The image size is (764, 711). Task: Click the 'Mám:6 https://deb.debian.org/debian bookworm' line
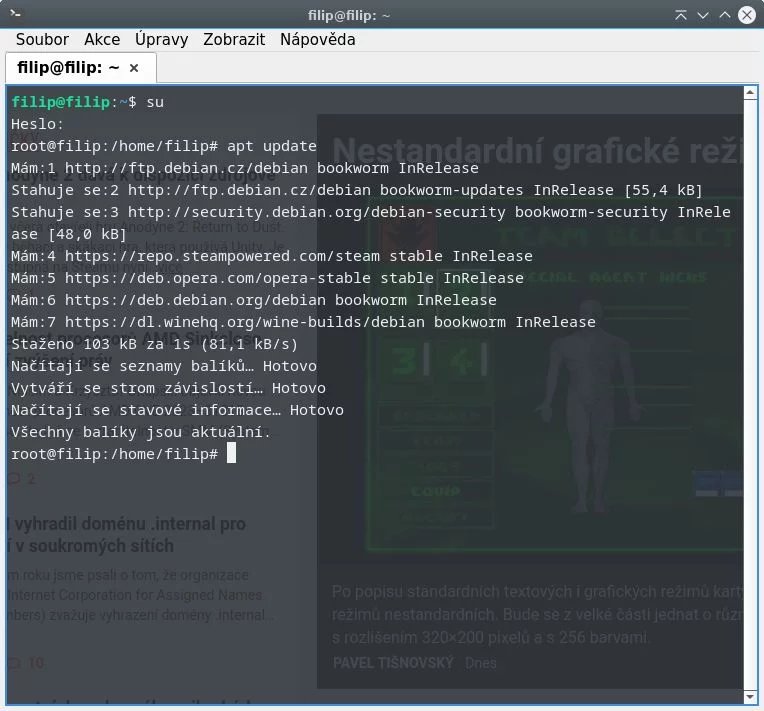(x=254, y=300)
